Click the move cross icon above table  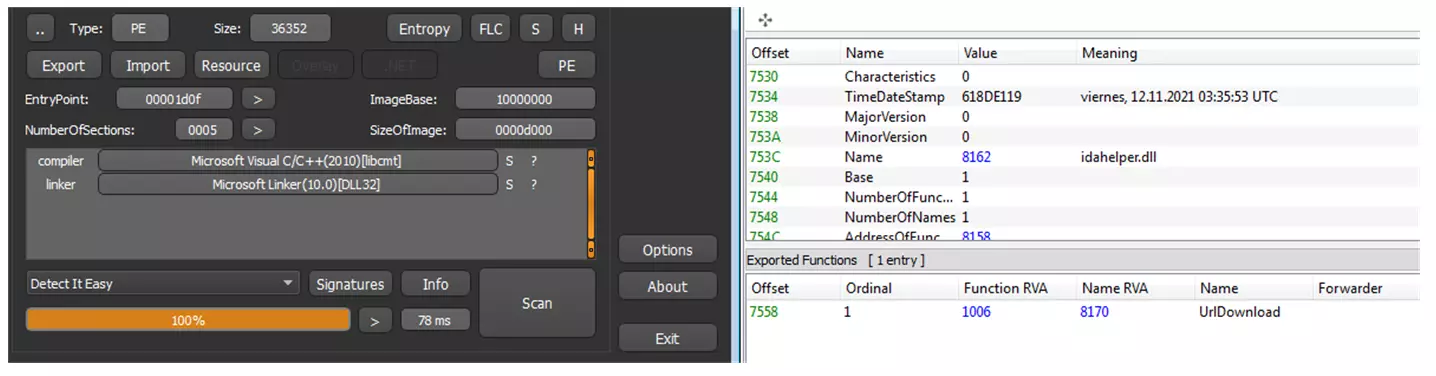tap(765, 20)
